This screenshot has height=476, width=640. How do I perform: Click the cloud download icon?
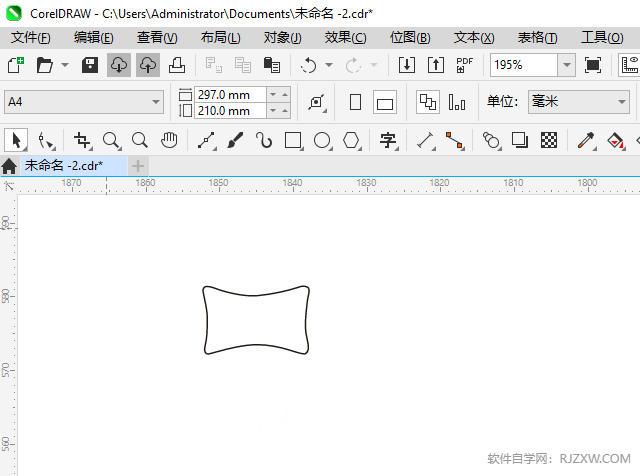(x=119, y=65)
